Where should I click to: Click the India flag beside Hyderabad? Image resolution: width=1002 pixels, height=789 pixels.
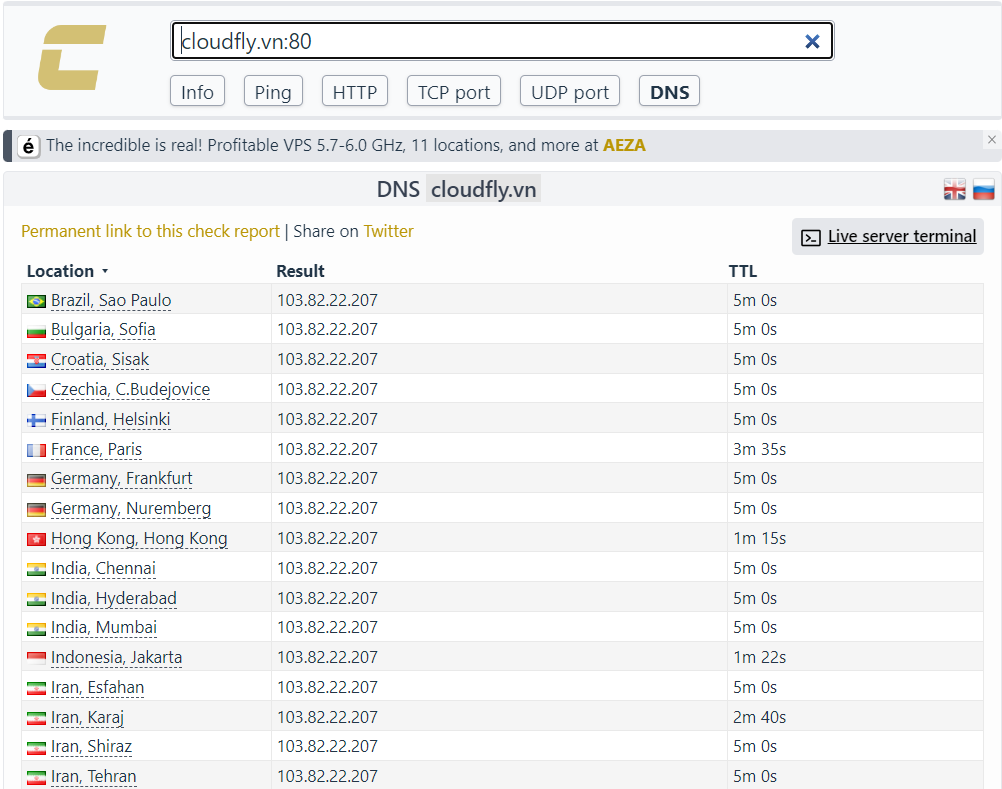coord(36,599)
